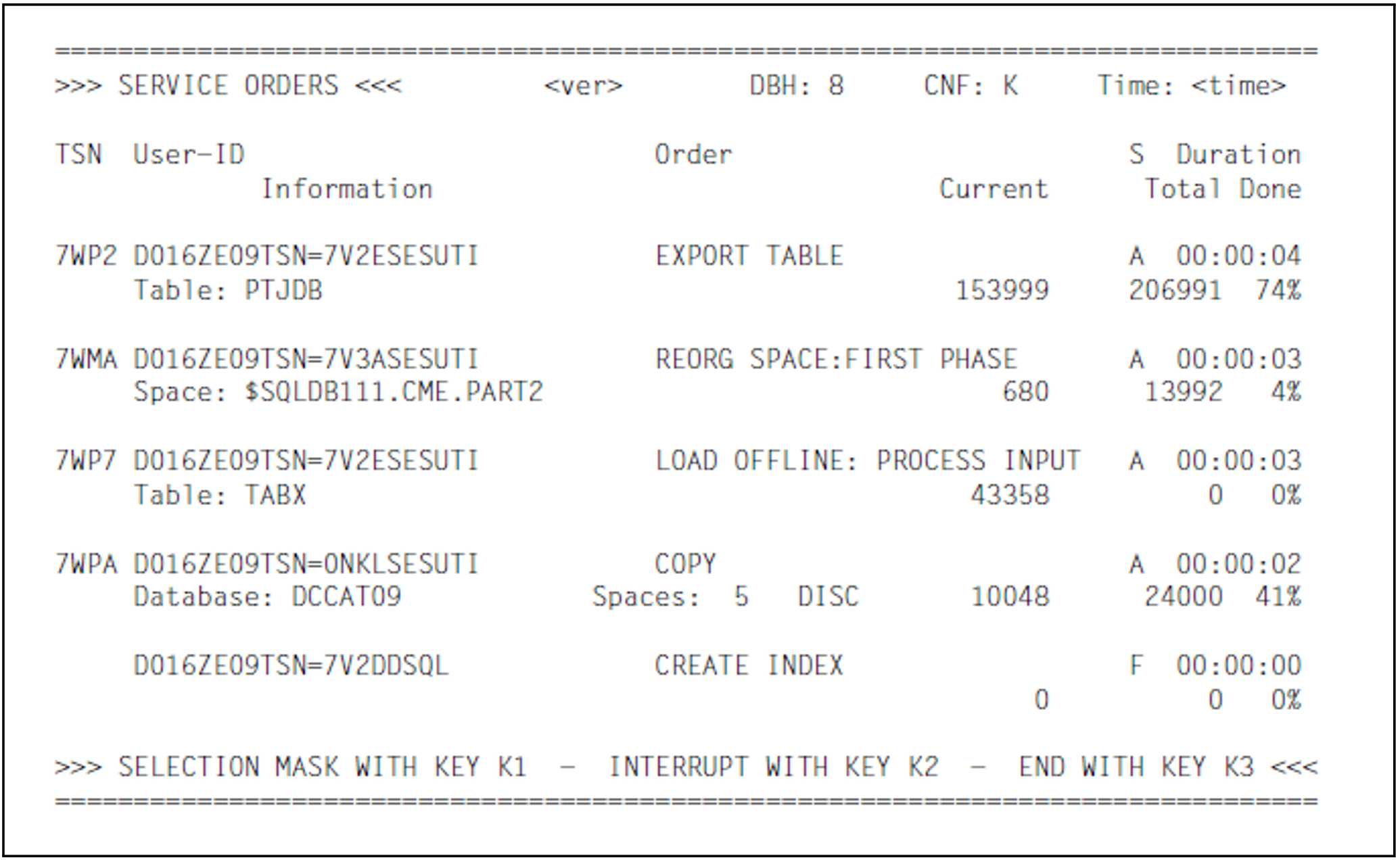Click the COPY order entry
1400x860 pixels.
point(684,564)
